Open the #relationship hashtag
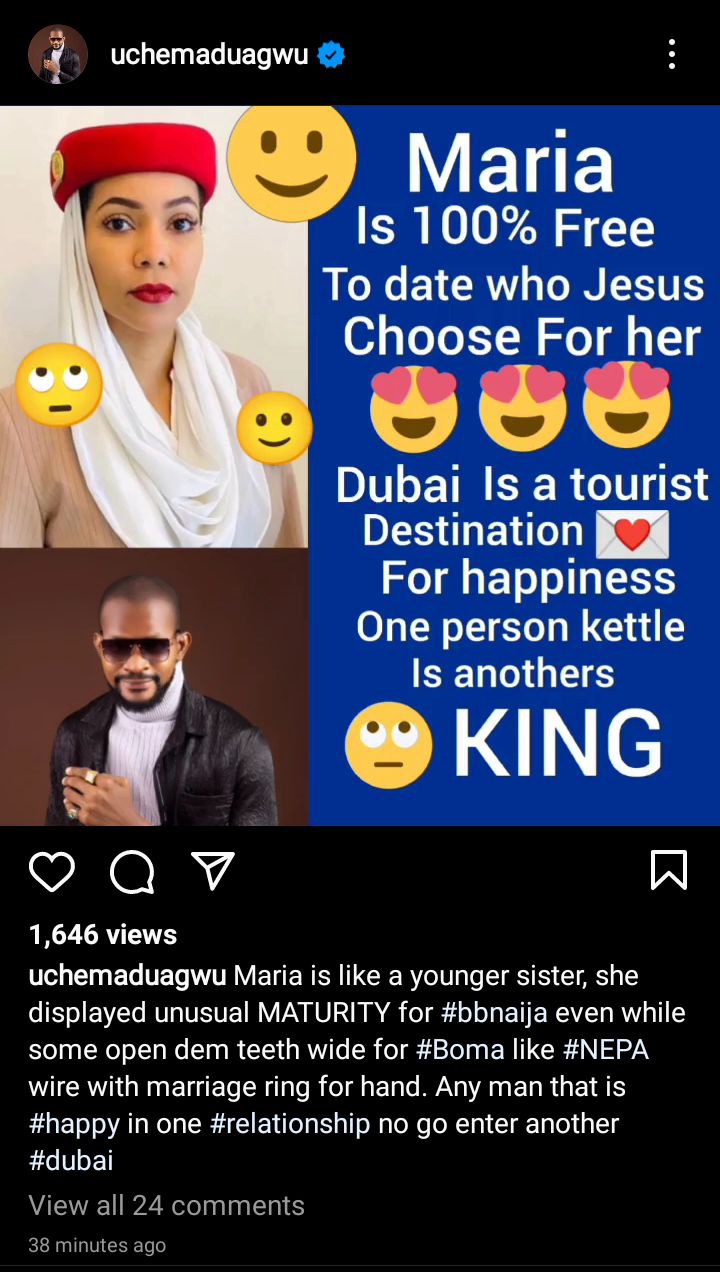 [290, 1123]
